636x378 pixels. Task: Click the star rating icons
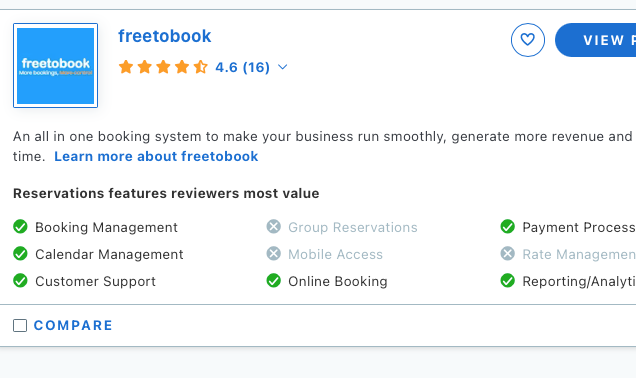[163, 67]
